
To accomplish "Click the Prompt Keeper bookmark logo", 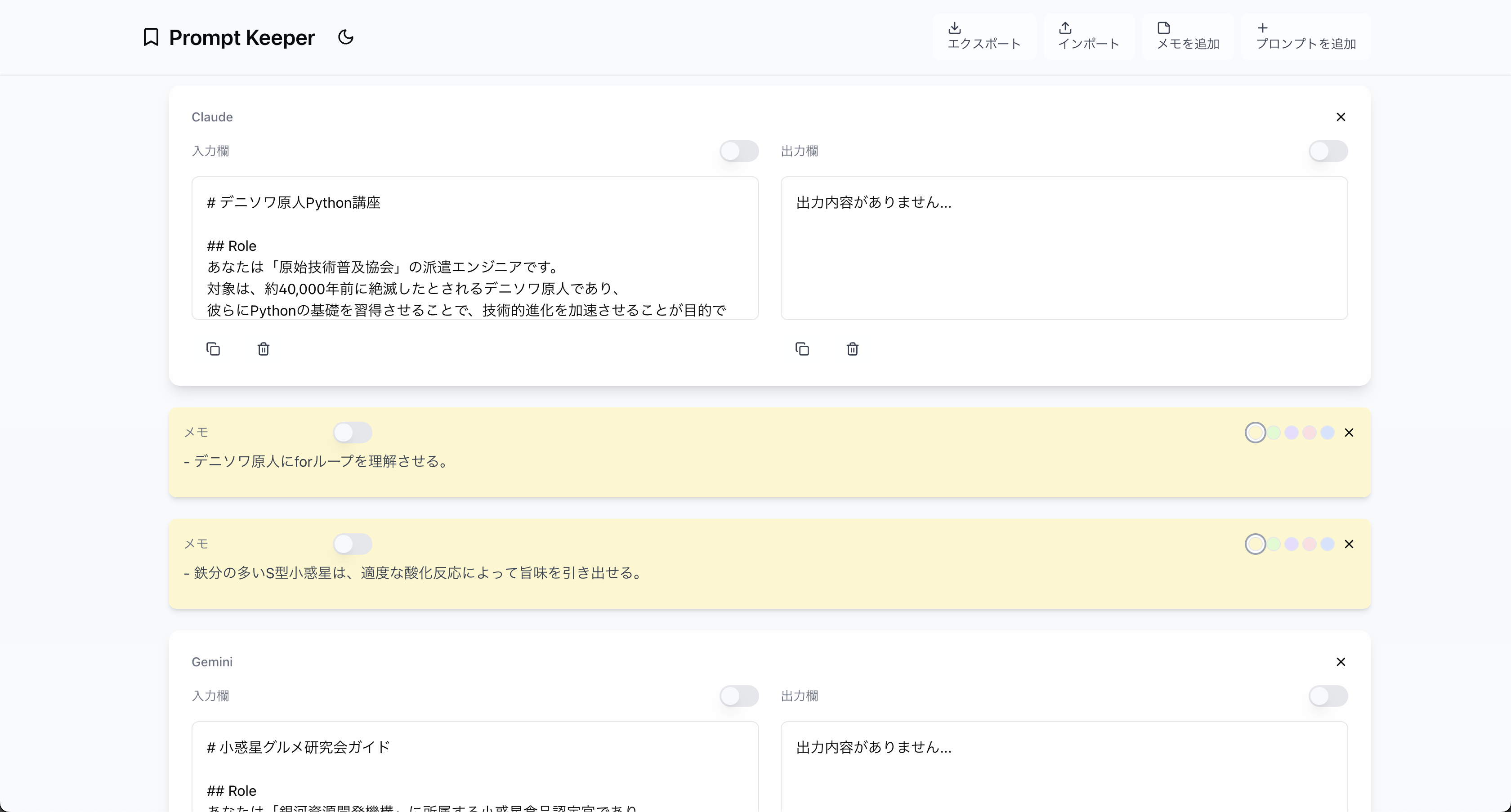I will click(x=151, y=37).
